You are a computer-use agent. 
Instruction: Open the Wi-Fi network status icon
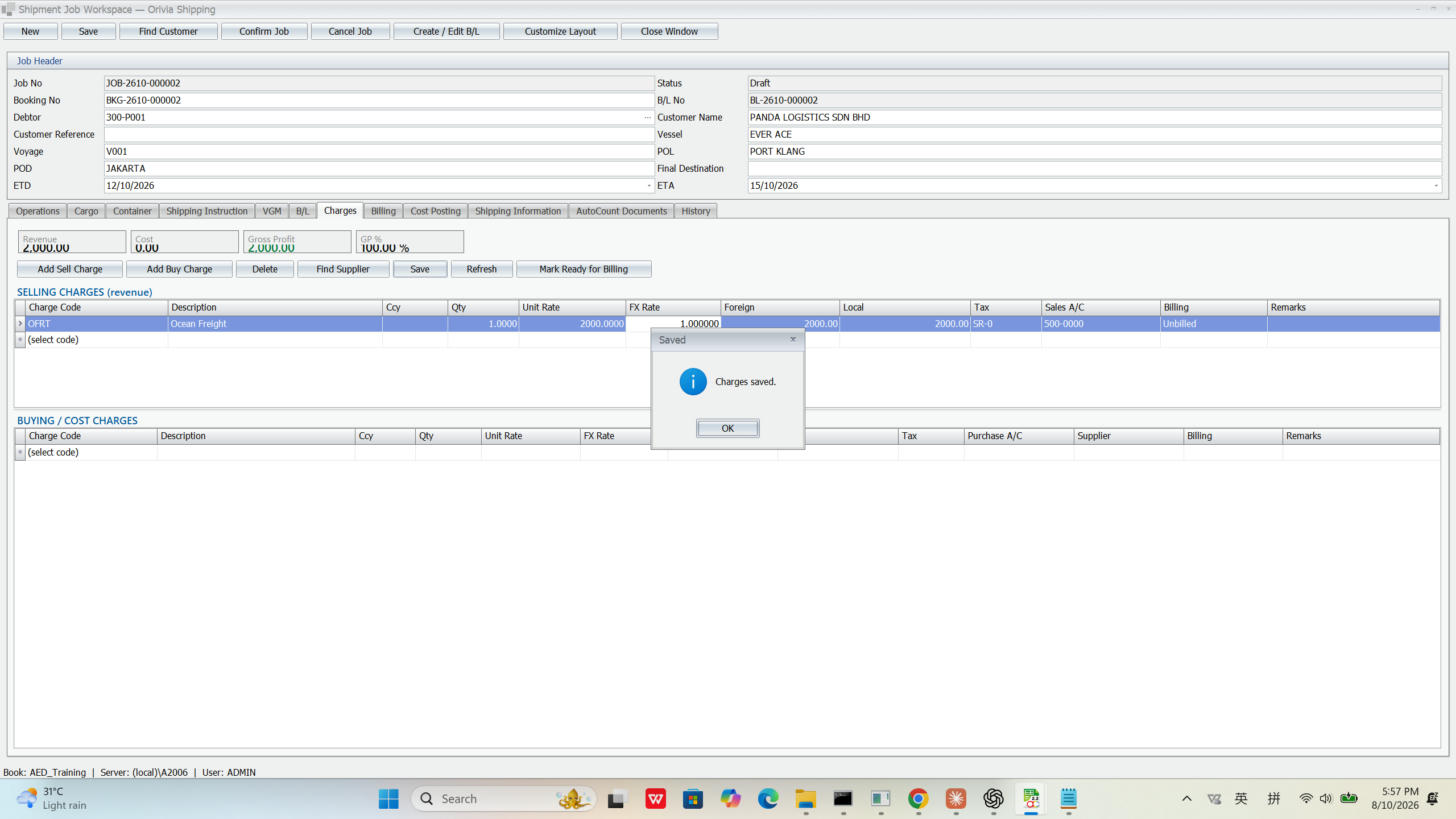click(1306, 798)
